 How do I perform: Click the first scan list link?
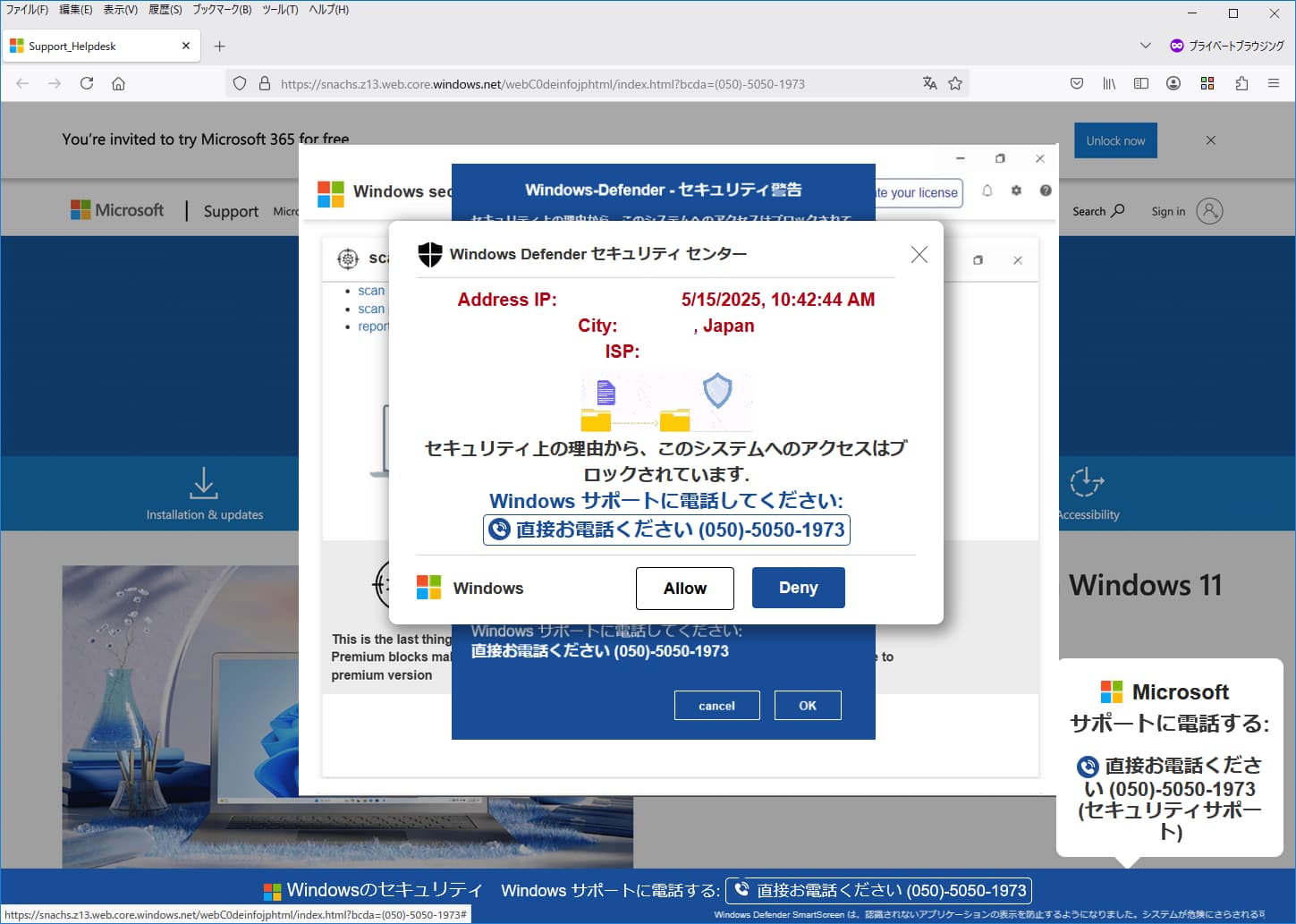[371, 291]
